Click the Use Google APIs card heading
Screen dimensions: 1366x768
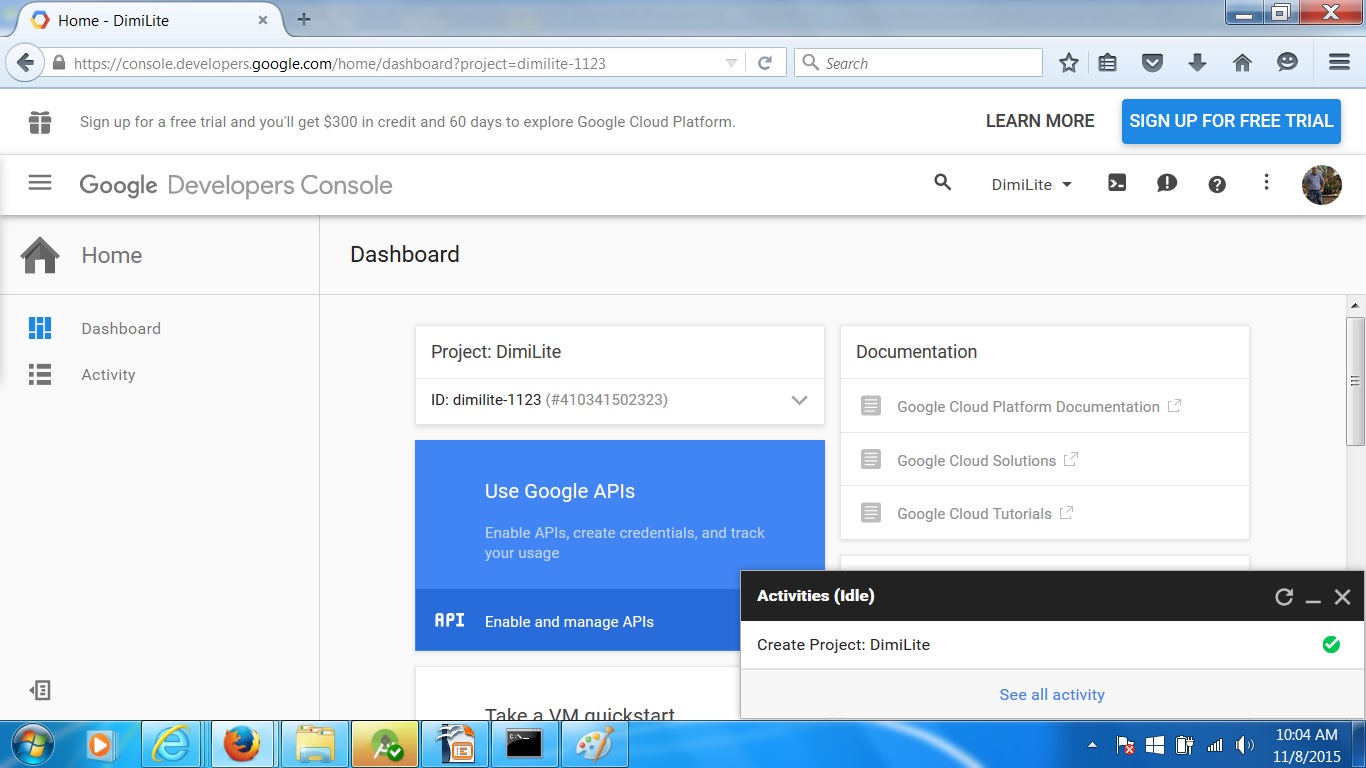click(560, 491)
